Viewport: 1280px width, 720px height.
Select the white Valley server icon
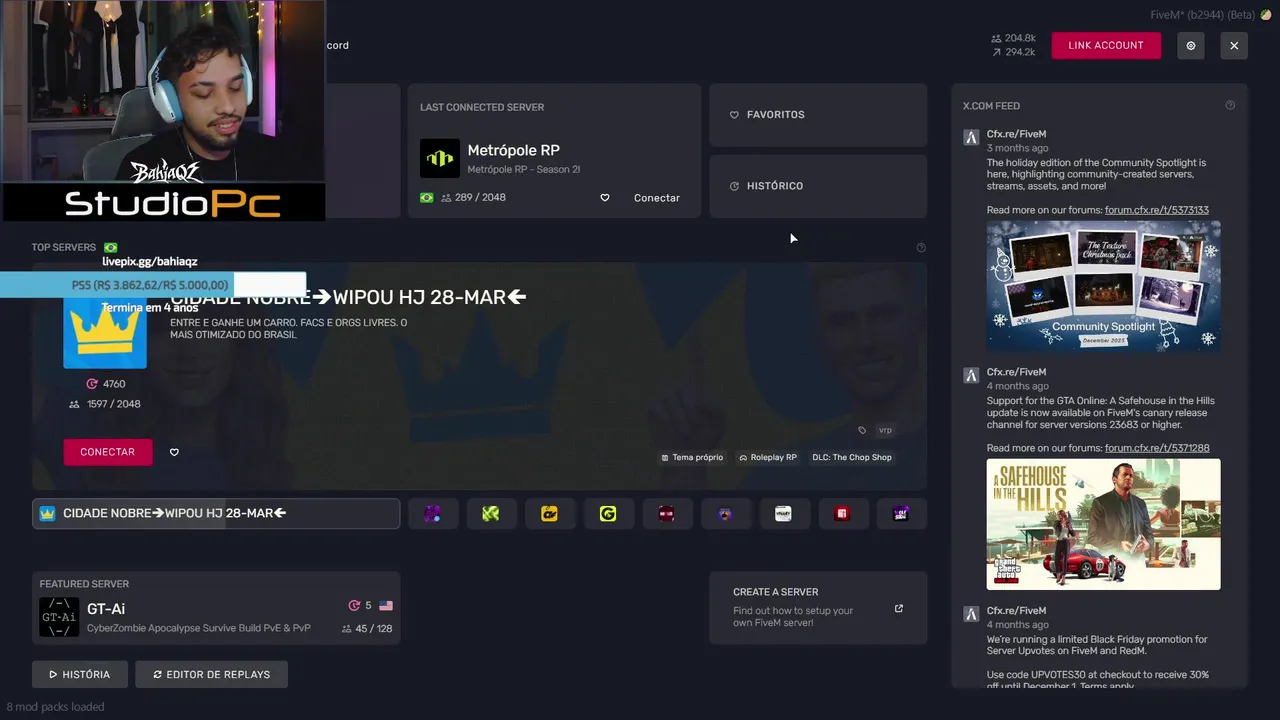(783, 513)
